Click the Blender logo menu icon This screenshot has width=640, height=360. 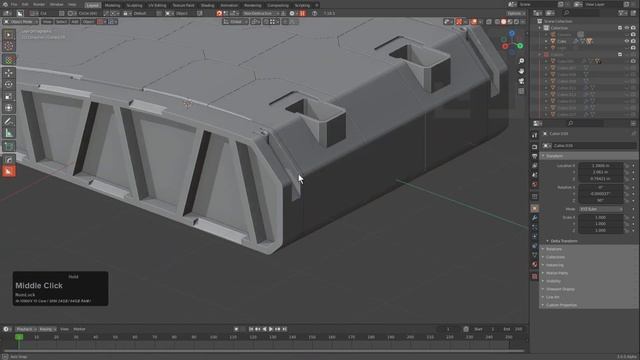pos(5,4)
